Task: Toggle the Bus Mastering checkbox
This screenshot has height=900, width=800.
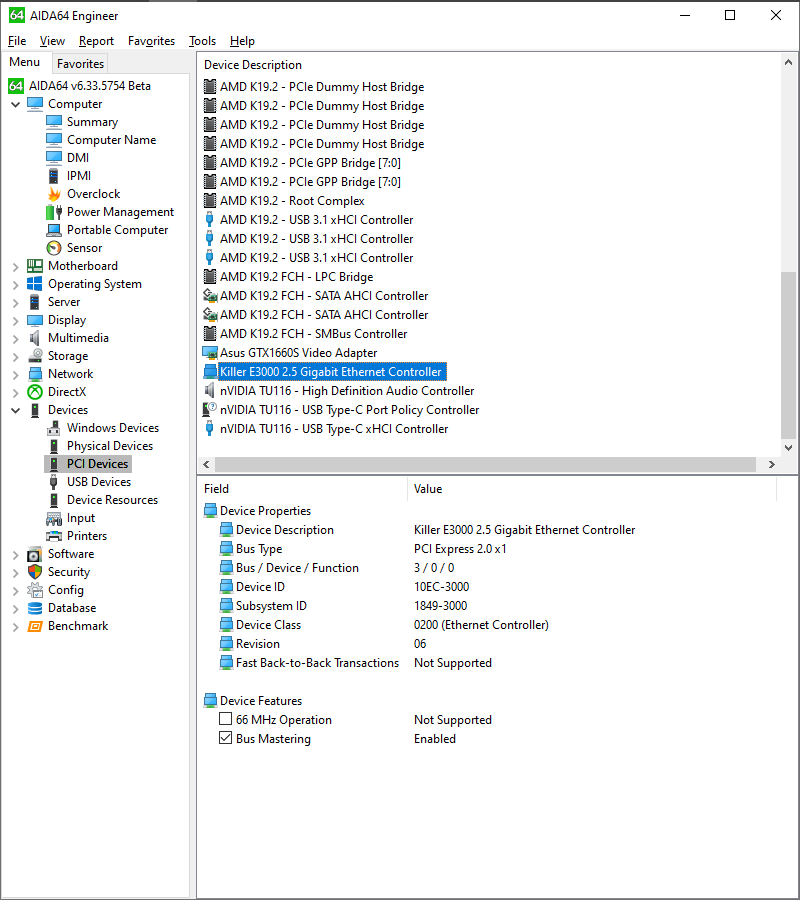Action: click(x=226, y=738)
